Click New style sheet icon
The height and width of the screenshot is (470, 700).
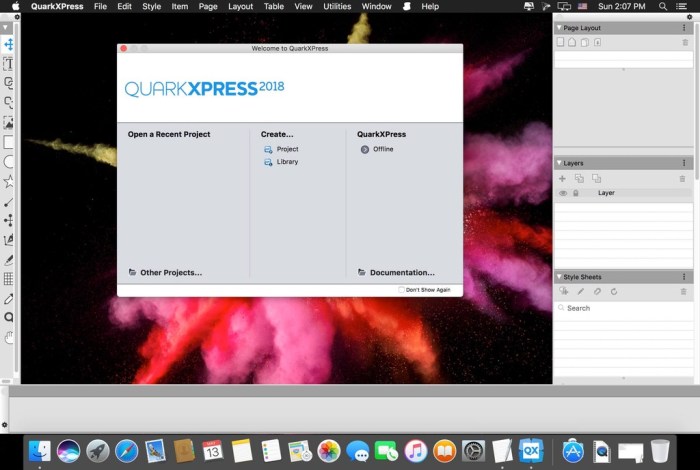coord(563,291)
